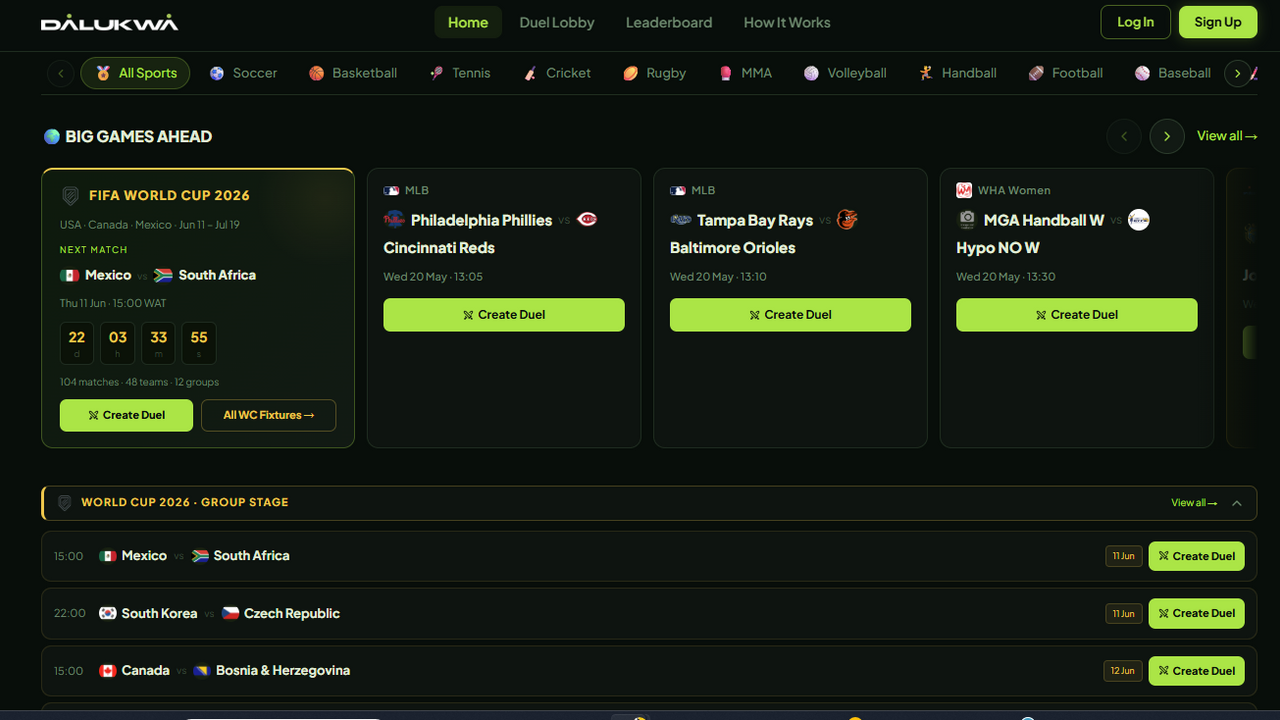1280x720 pixels.
Task: Create a duel for South Korea vs Czech Republic
Action: click(1196, 613)
